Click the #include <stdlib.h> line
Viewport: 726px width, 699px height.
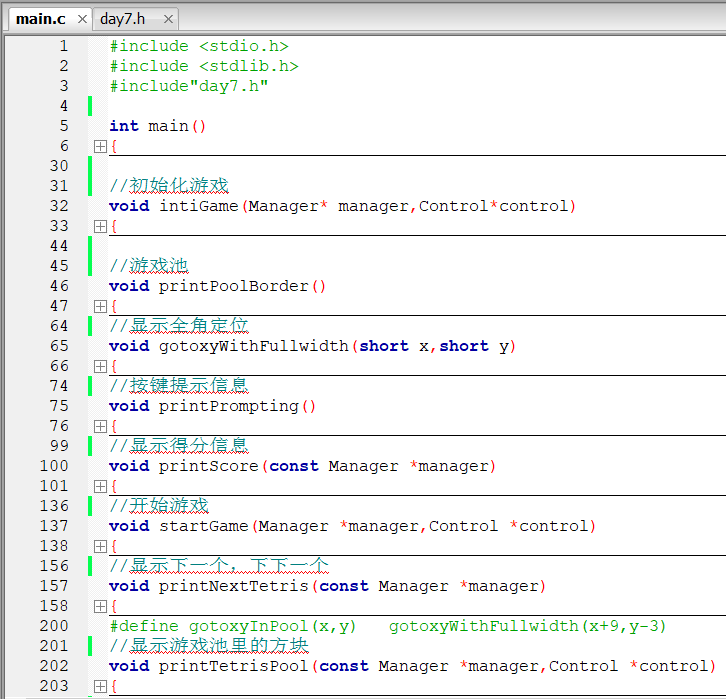(x=204, y=66)
